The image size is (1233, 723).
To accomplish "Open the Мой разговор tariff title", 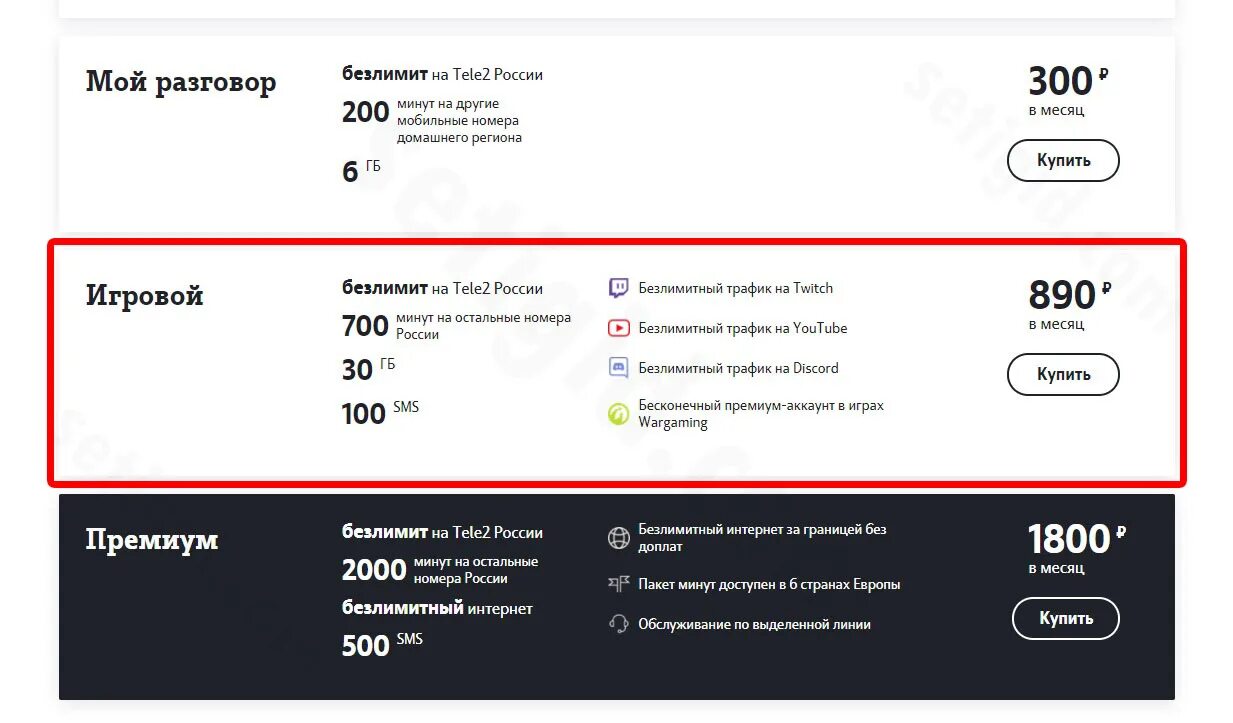I will click(181, 82).
